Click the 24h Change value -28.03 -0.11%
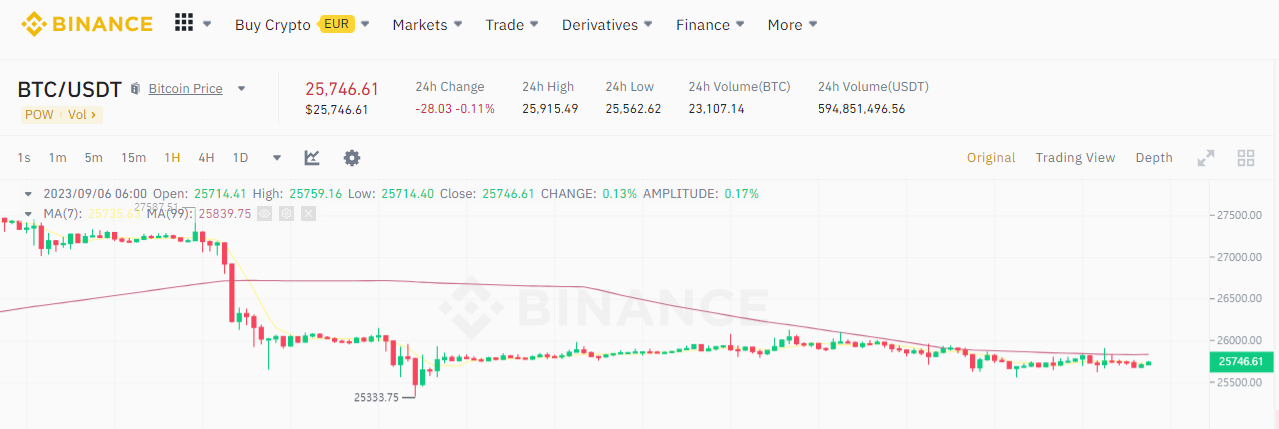 pos(455,109)
